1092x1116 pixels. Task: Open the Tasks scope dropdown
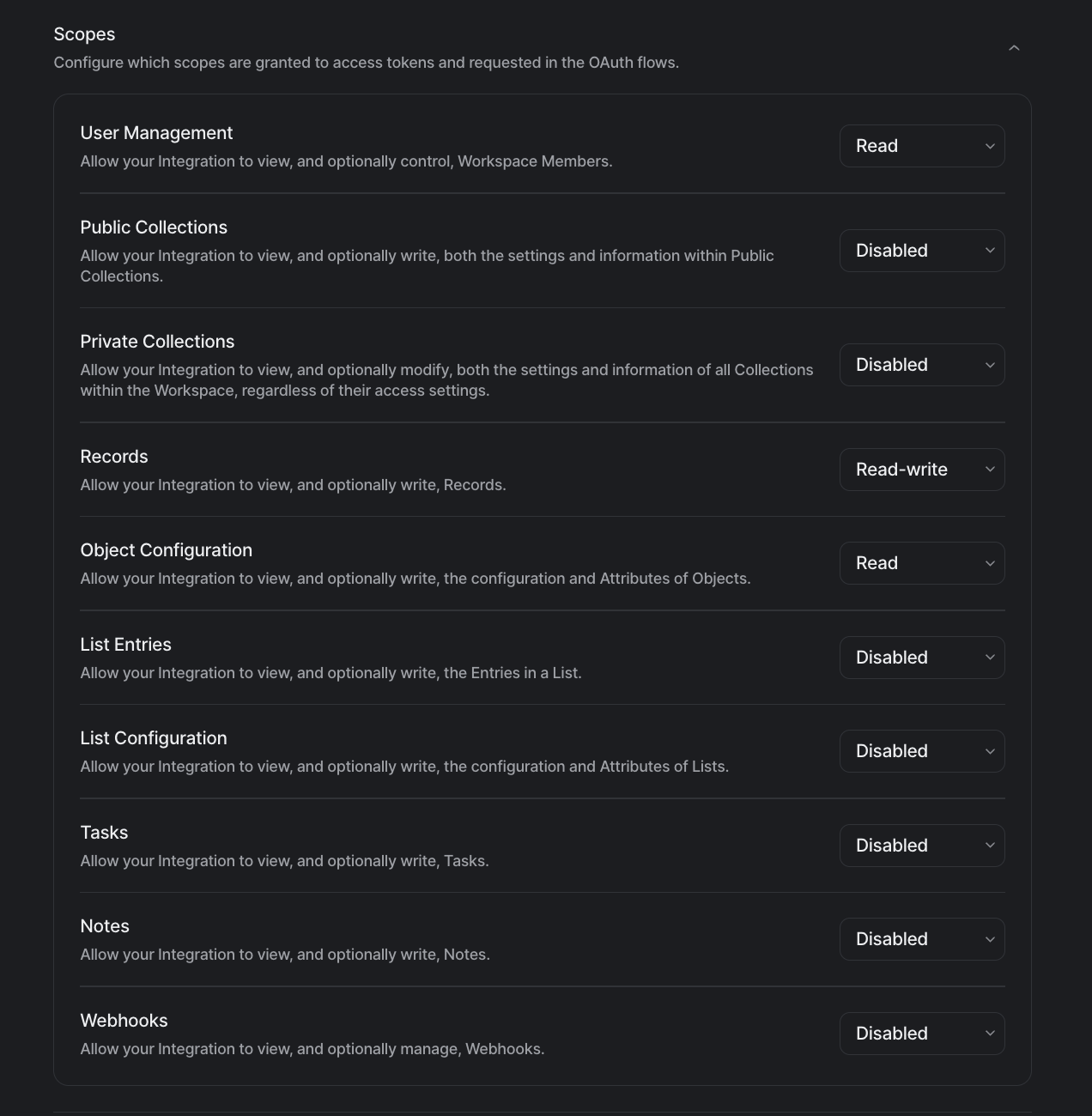click(921, 846)
